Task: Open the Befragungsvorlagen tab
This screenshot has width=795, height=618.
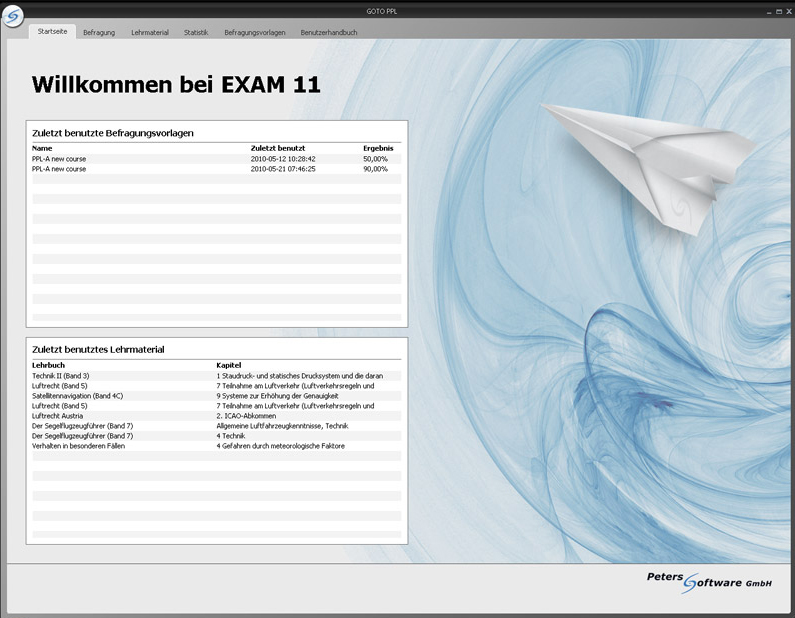Action: 255,32
